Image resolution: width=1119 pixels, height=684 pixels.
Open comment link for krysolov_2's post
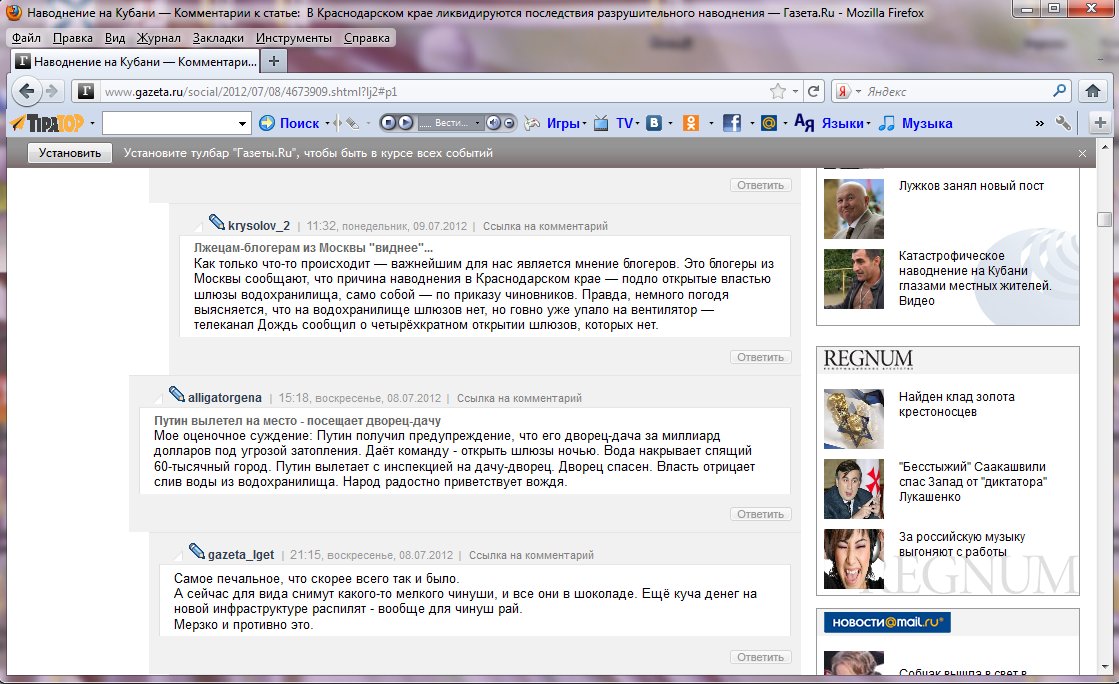tap(545, 226)
